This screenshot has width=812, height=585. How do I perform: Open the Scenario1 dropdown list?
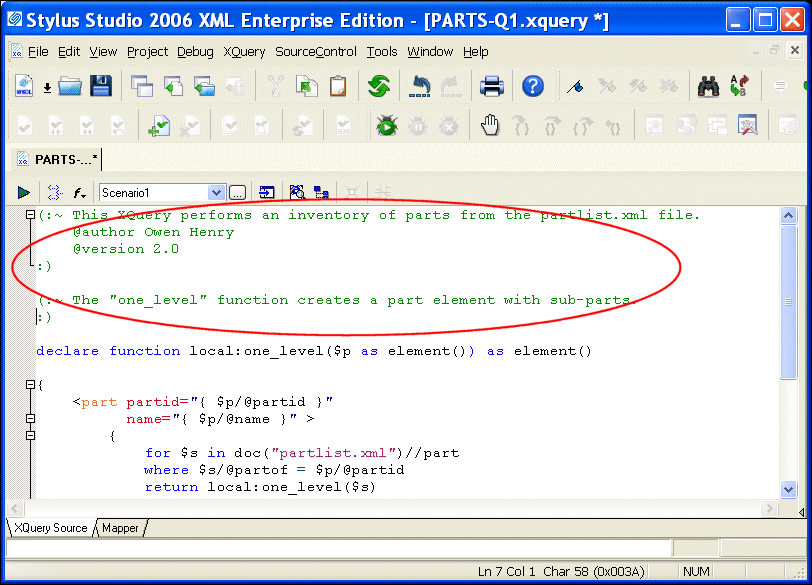point(216,192)
